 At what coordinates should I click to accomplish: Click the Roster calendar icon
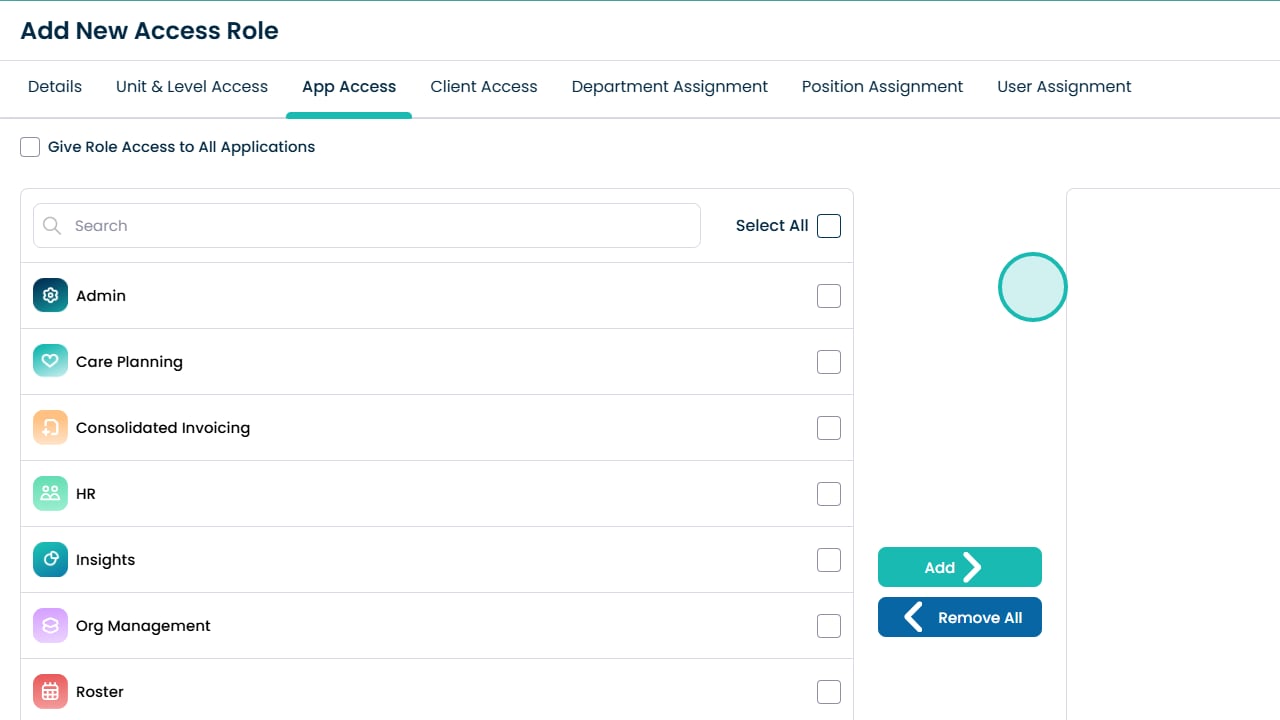50,692
